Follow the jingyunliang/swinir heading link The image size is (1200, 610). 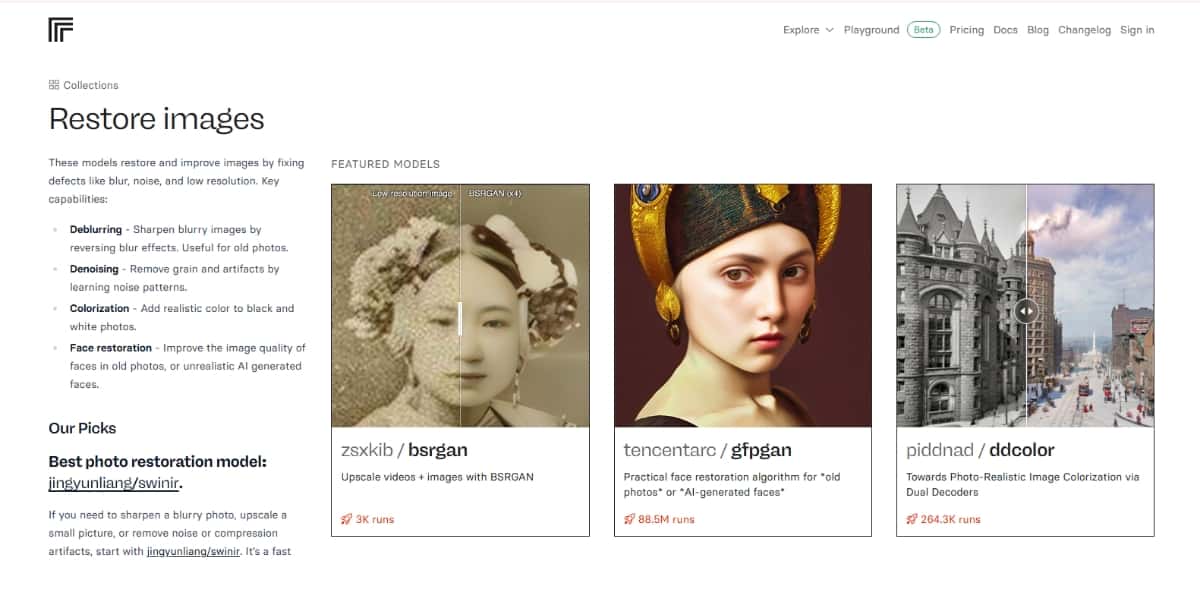pyautogui.click(x=115, y=483)
